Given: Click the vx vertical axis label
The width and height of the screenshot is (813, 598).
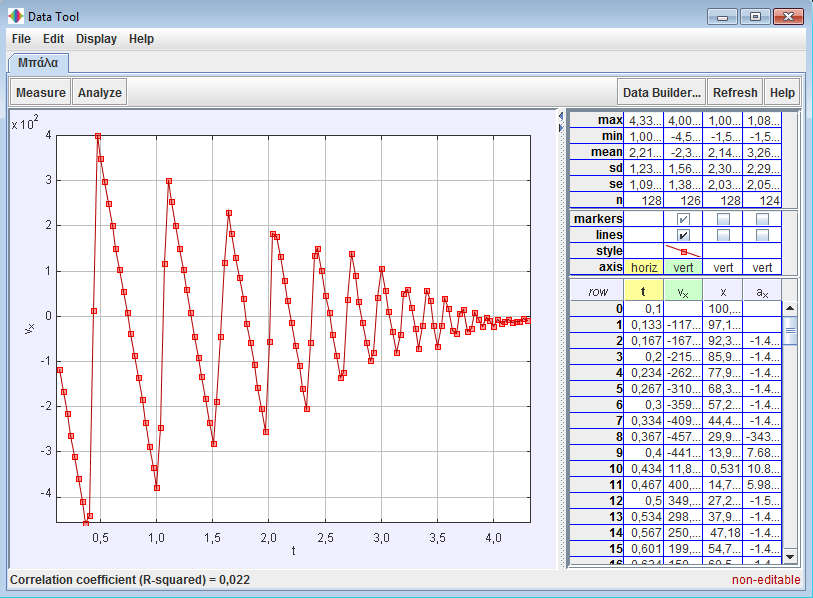Looking at the screenshot, I should 30,328.
